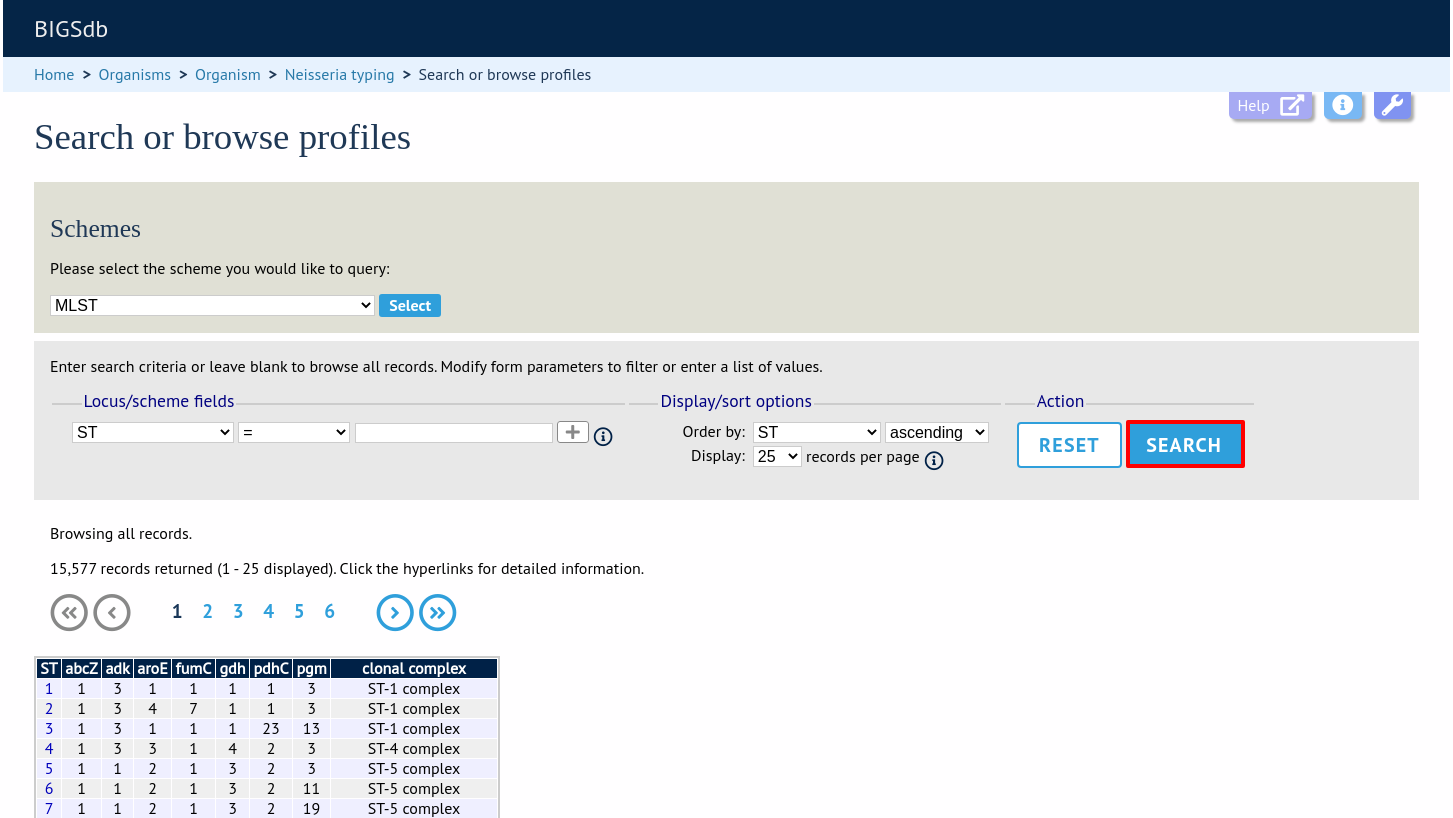Go to previous page arrow
The width and height of the screenshot is (1453, 818).
coord(112,612)
